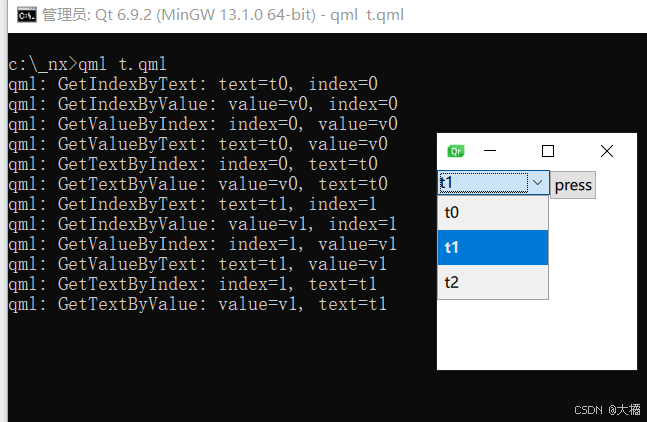Click the press button
This screenshot has width=647, height=422.
573,185
